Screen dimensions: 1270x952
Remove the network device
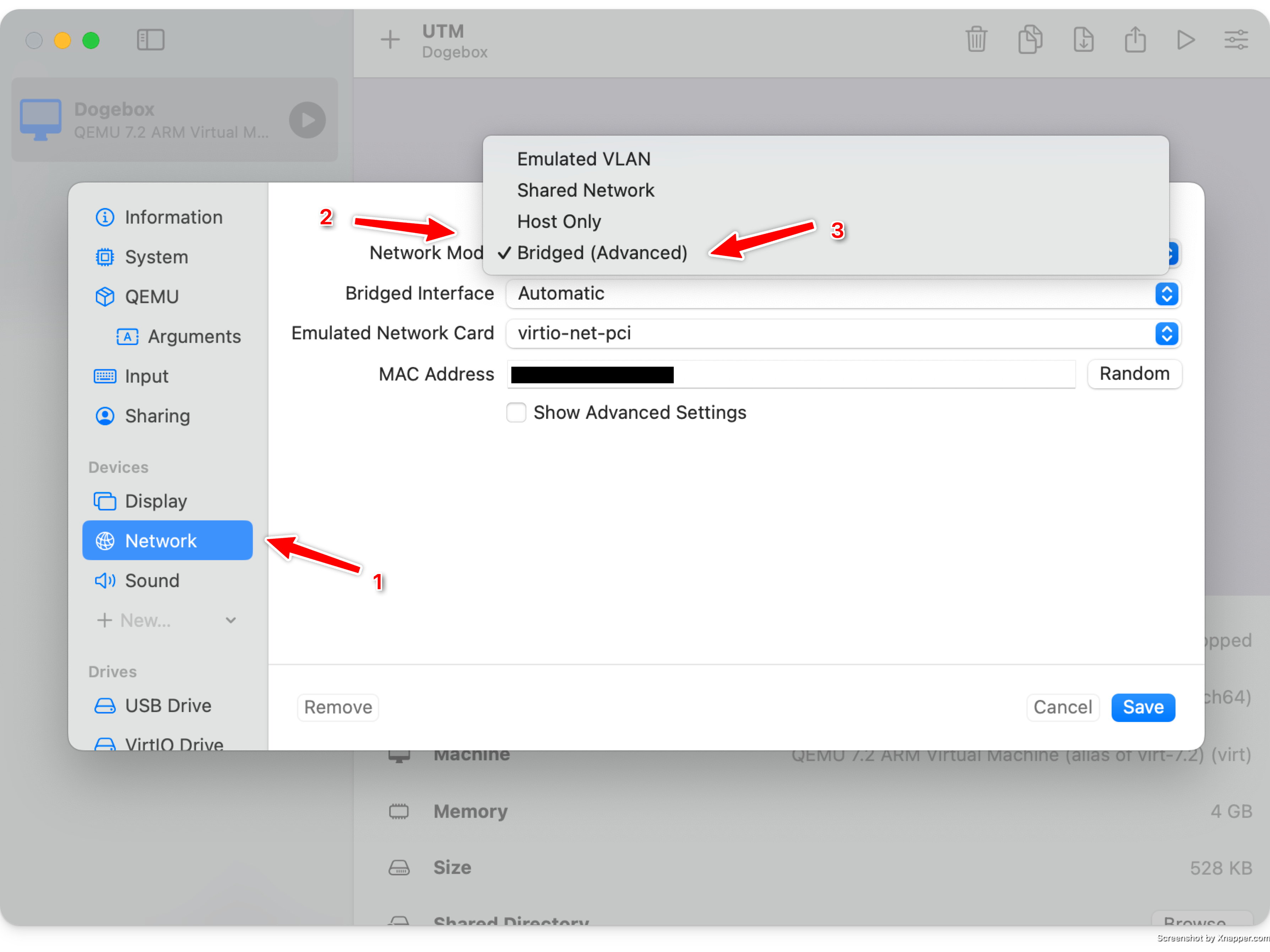[x=338, y=707]
